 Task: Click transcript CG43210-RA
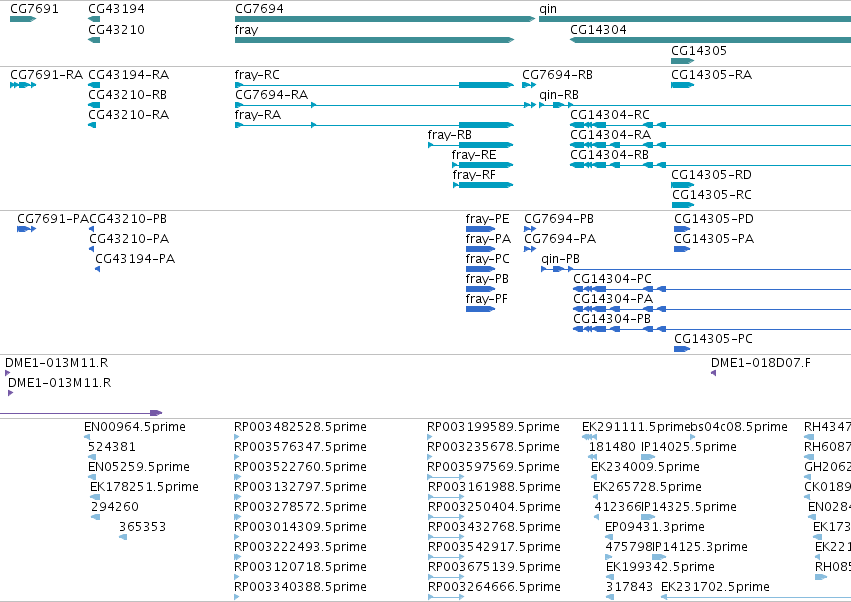pyautogui.click(x=129, y=115)
